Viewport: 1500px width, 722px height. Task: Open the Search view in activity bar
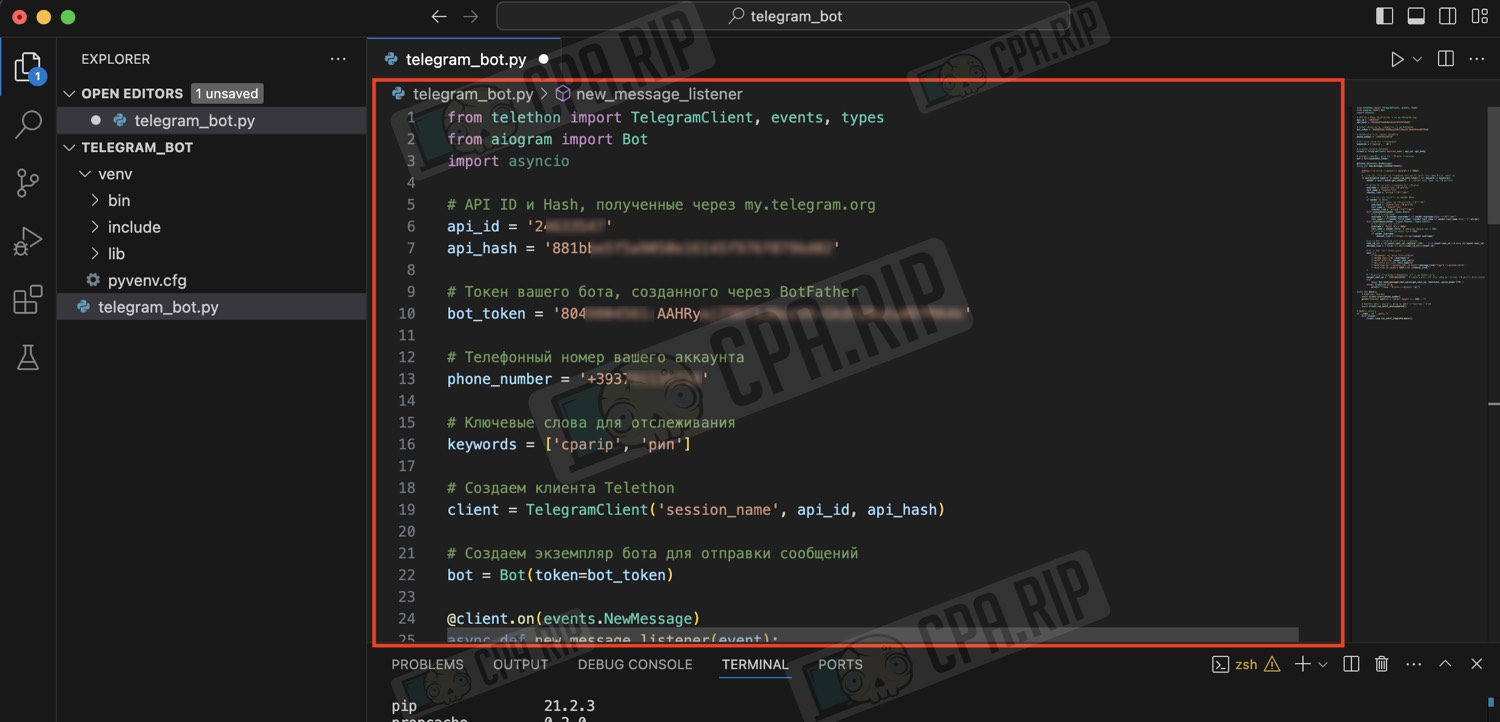(x=28, y=125)
